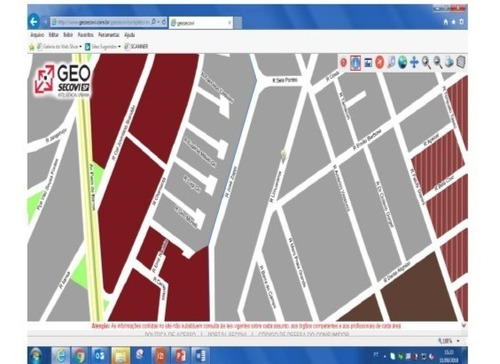500x364 pixels.
Task: Open Word on the taskbar
Action: click(200, 355)
